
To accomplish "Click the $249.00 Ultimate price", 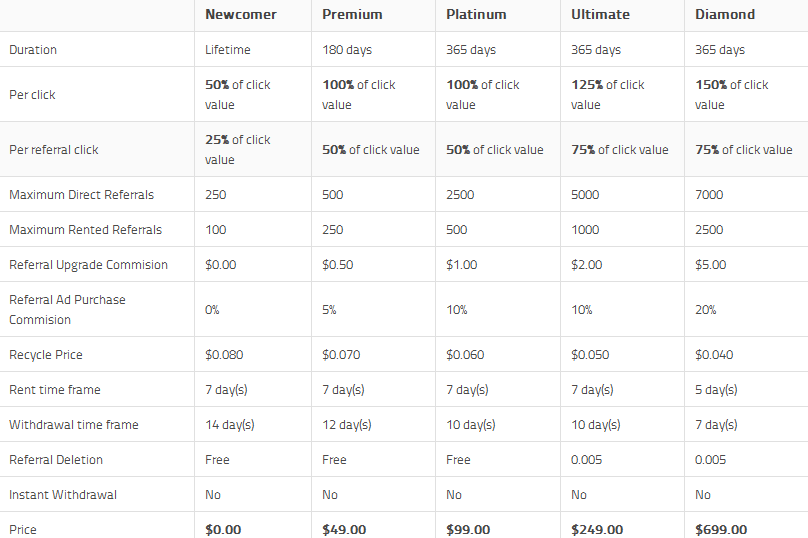I will pyautogui.click(x=597, y=530).
